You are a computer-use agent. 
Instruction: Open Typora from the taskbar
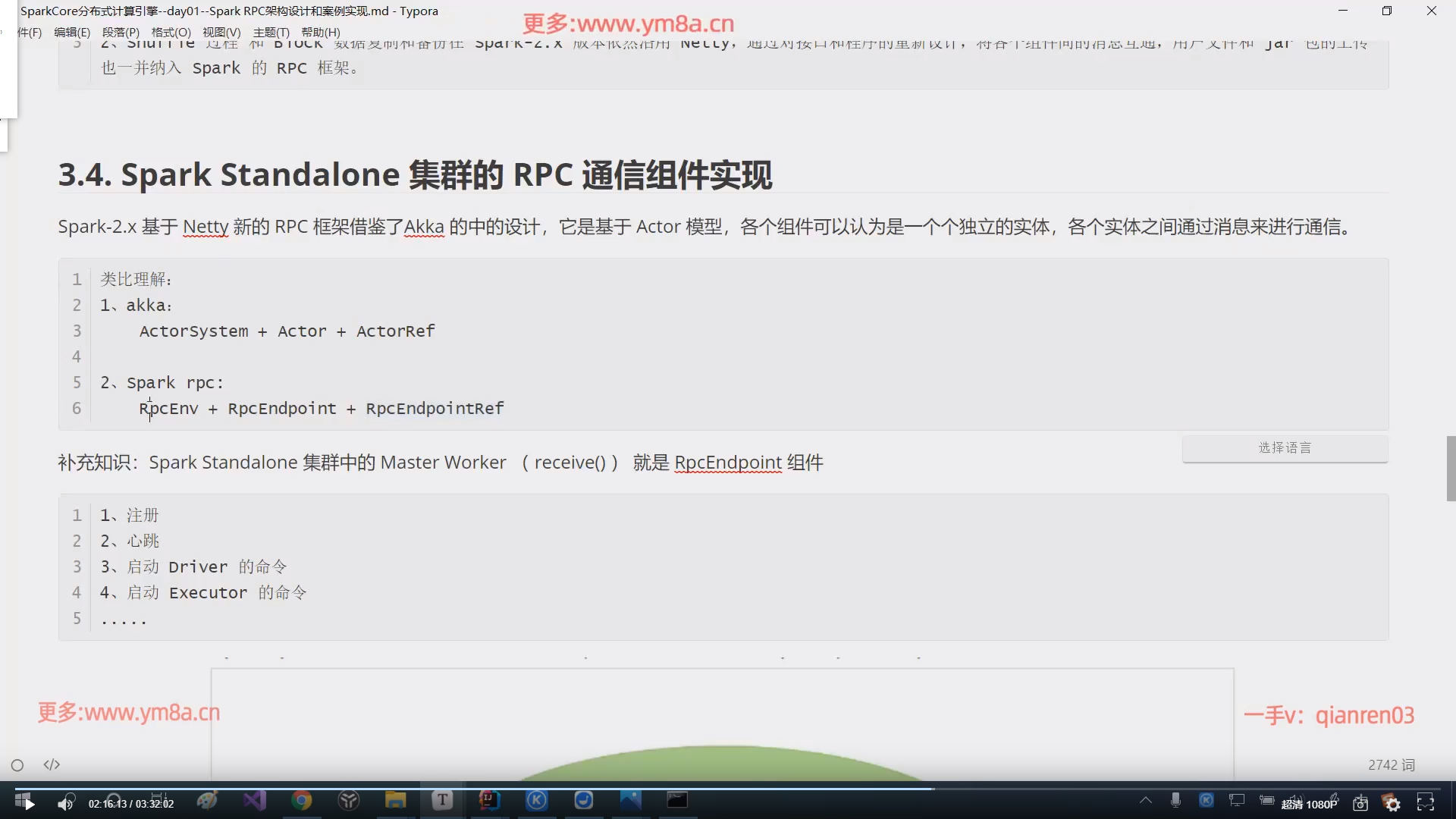tap(442, 800)
